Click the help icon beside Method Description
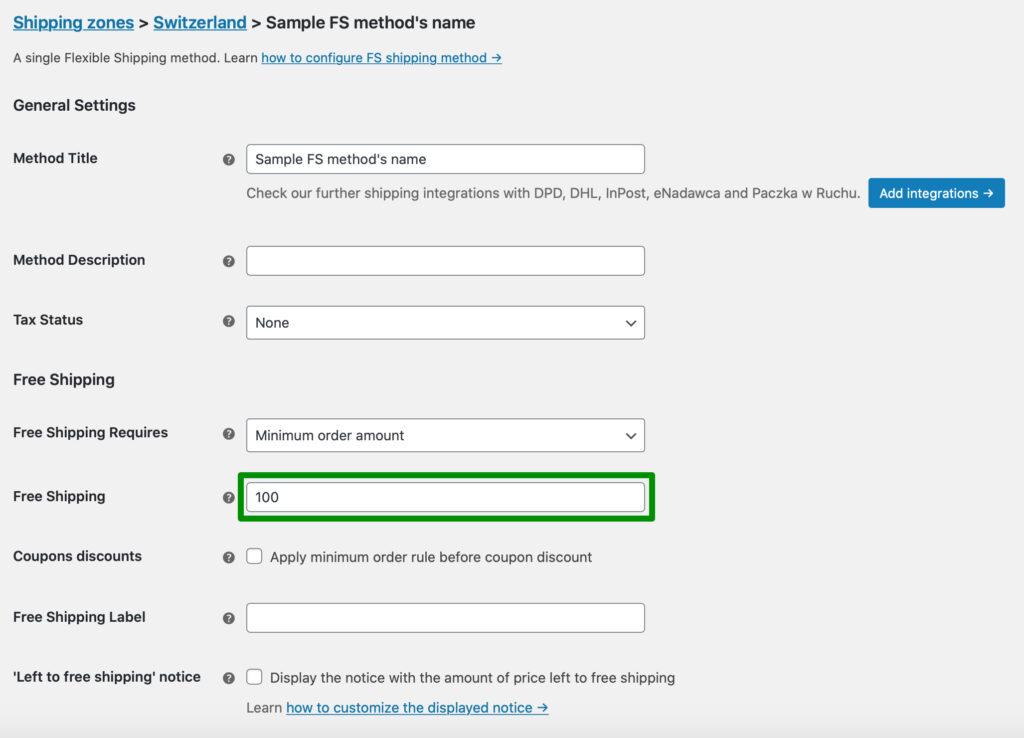 (229, 261)
